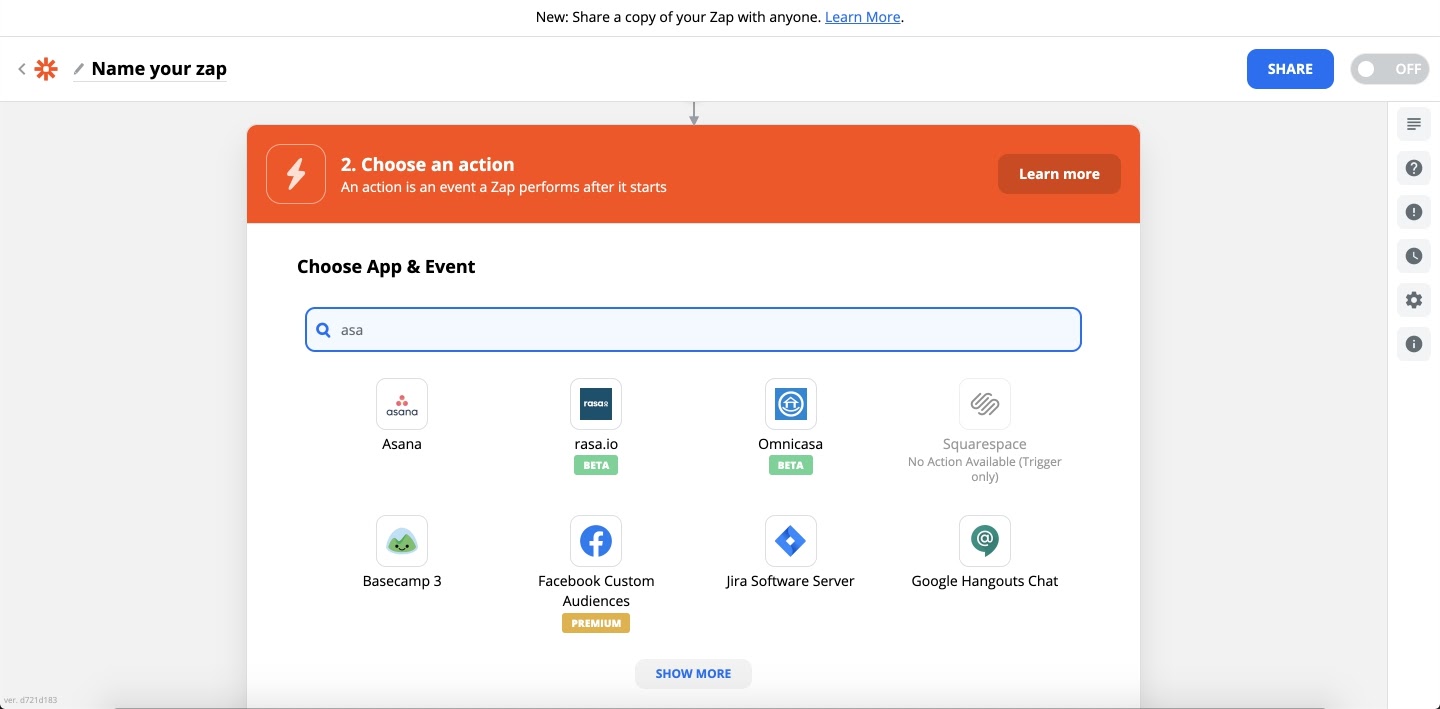Image resolution: width=1440 pixels, height=709 pixels.
Task: Click the Name your zap title
Action: [159, 69]
